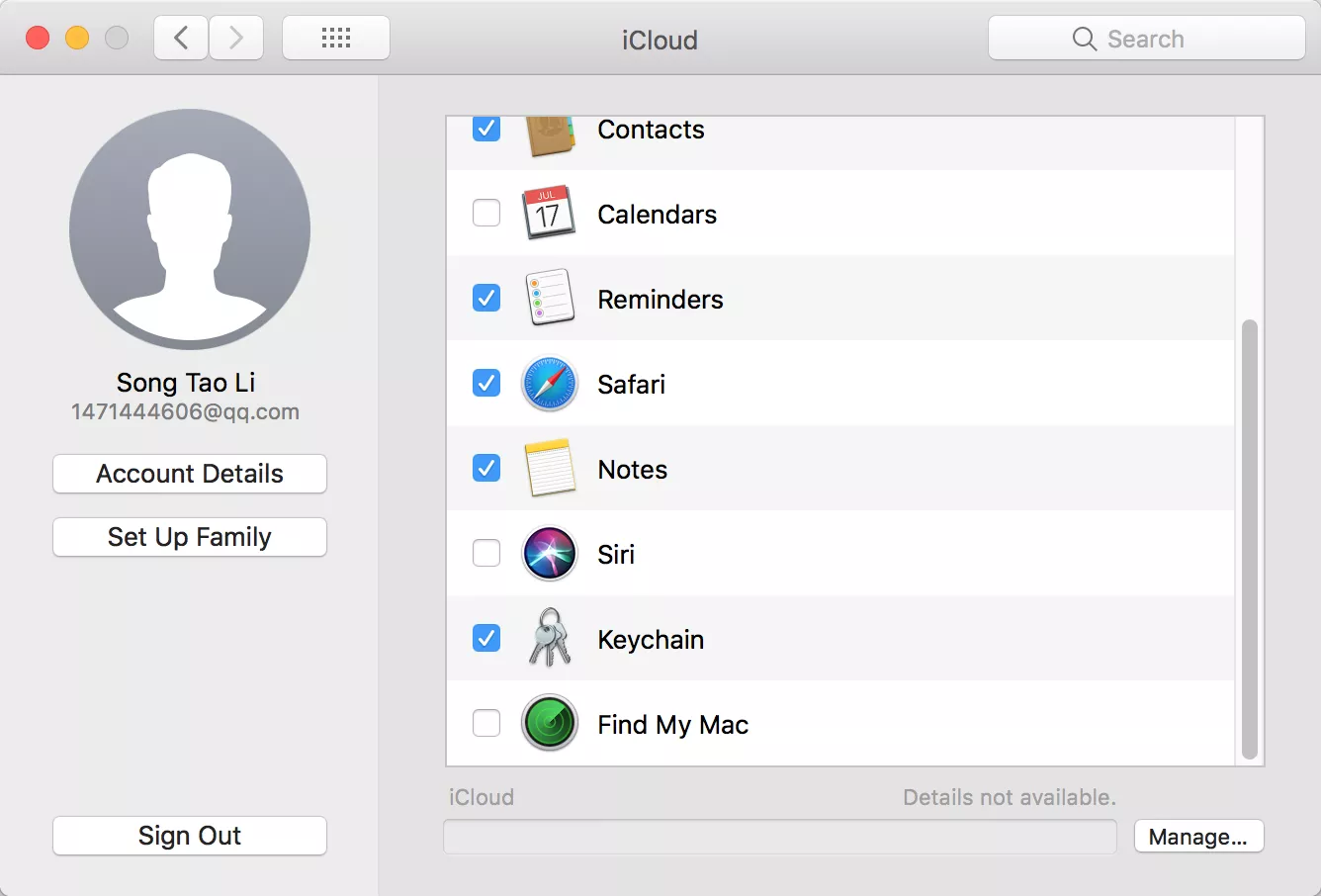This screenshot has height=896, width=1321.
Task: Click the Set Up Family button
Action: [190, 537]
